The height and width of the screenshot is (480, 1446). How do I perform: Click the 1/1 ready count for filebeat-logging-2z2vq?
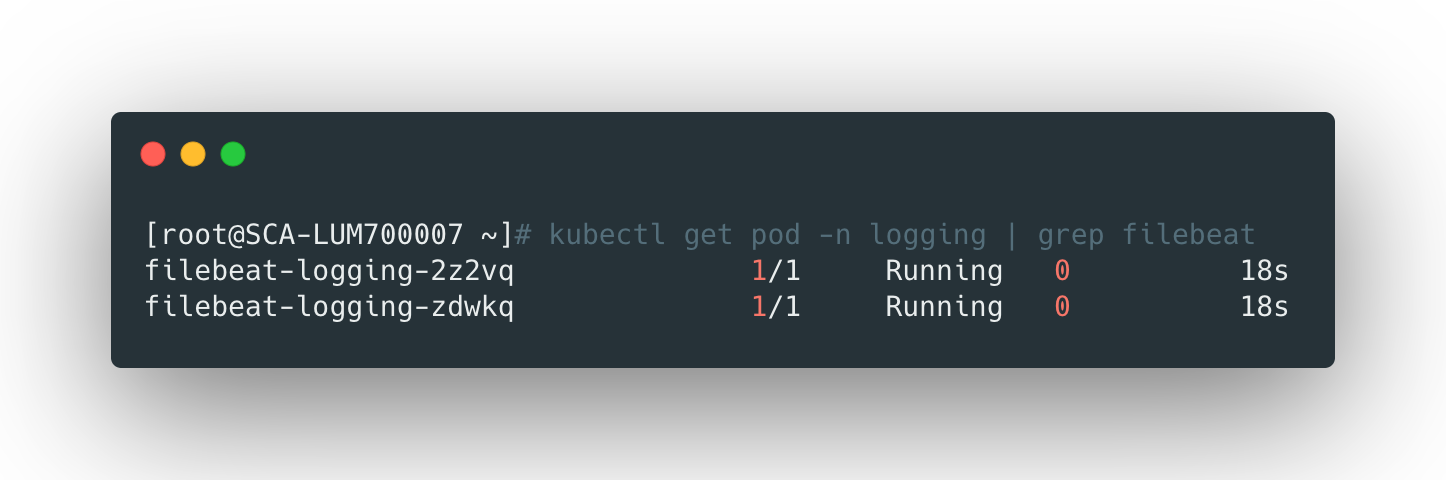click(x=776, y=271)
